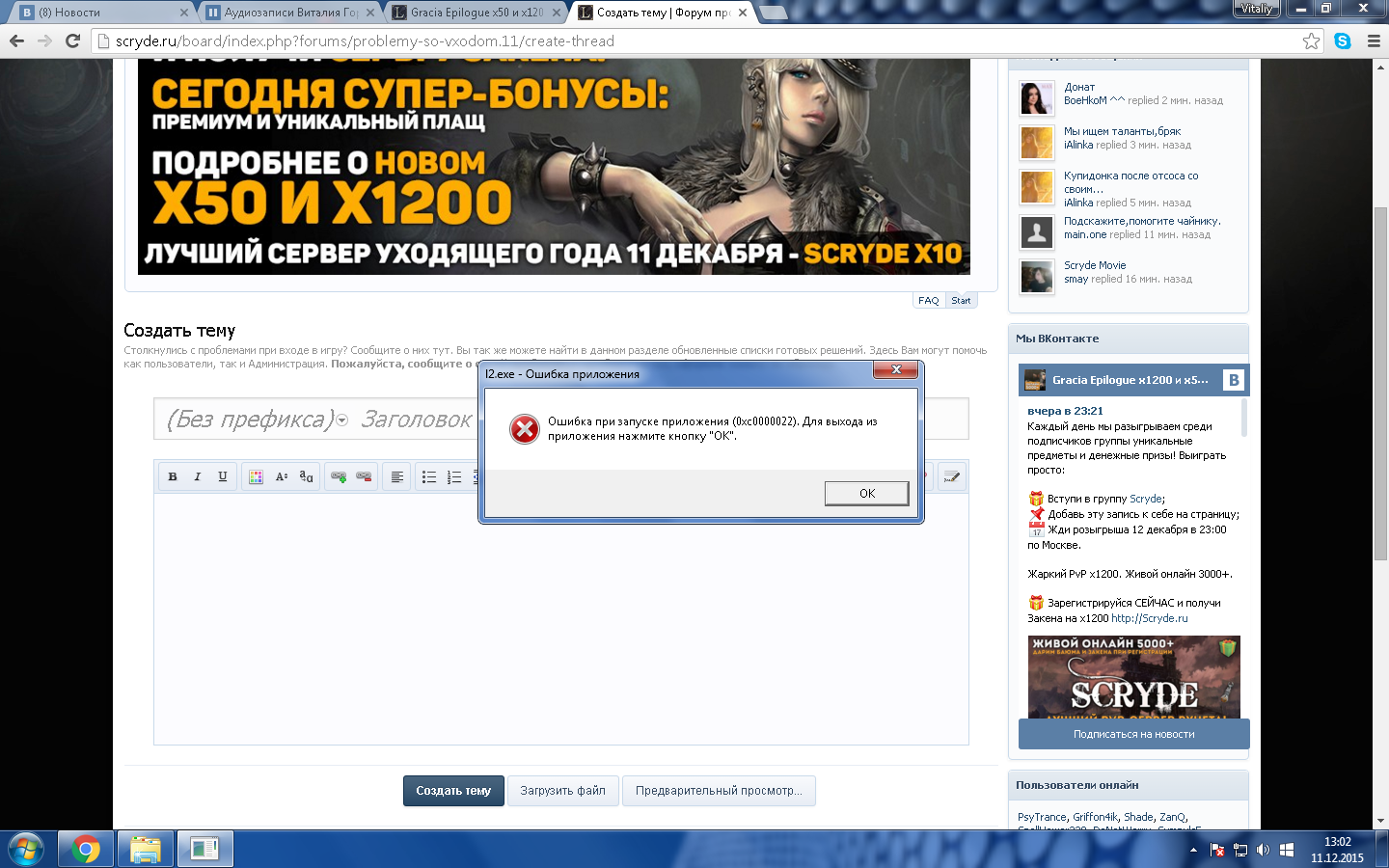Expand hidden tray icons in the taskbar
1389x868 pixels.
(x=1191, y=850)
